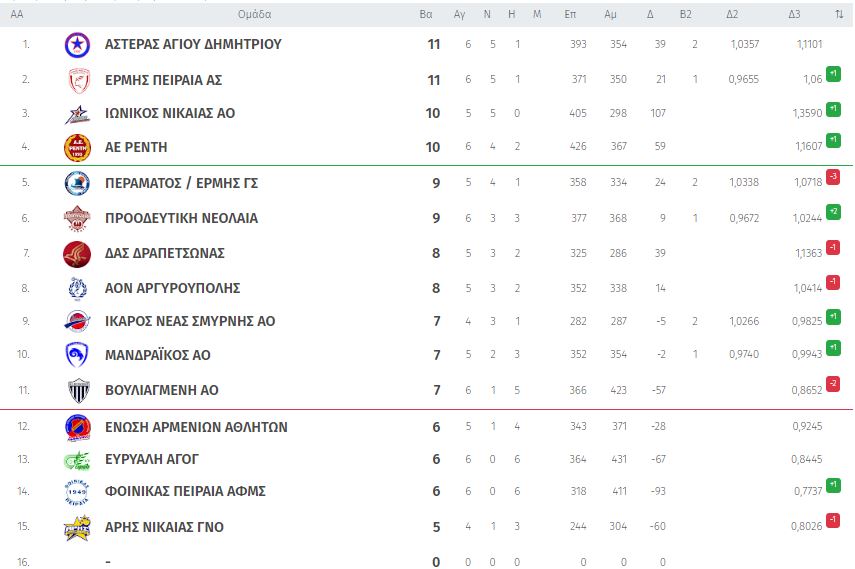Screen dimensions: 855x569
Task: Click the ΑΡΗΣ ΝΙΚΑΙΑΣ ΓΝΟ star logo
Action: [x=77, y=527]
